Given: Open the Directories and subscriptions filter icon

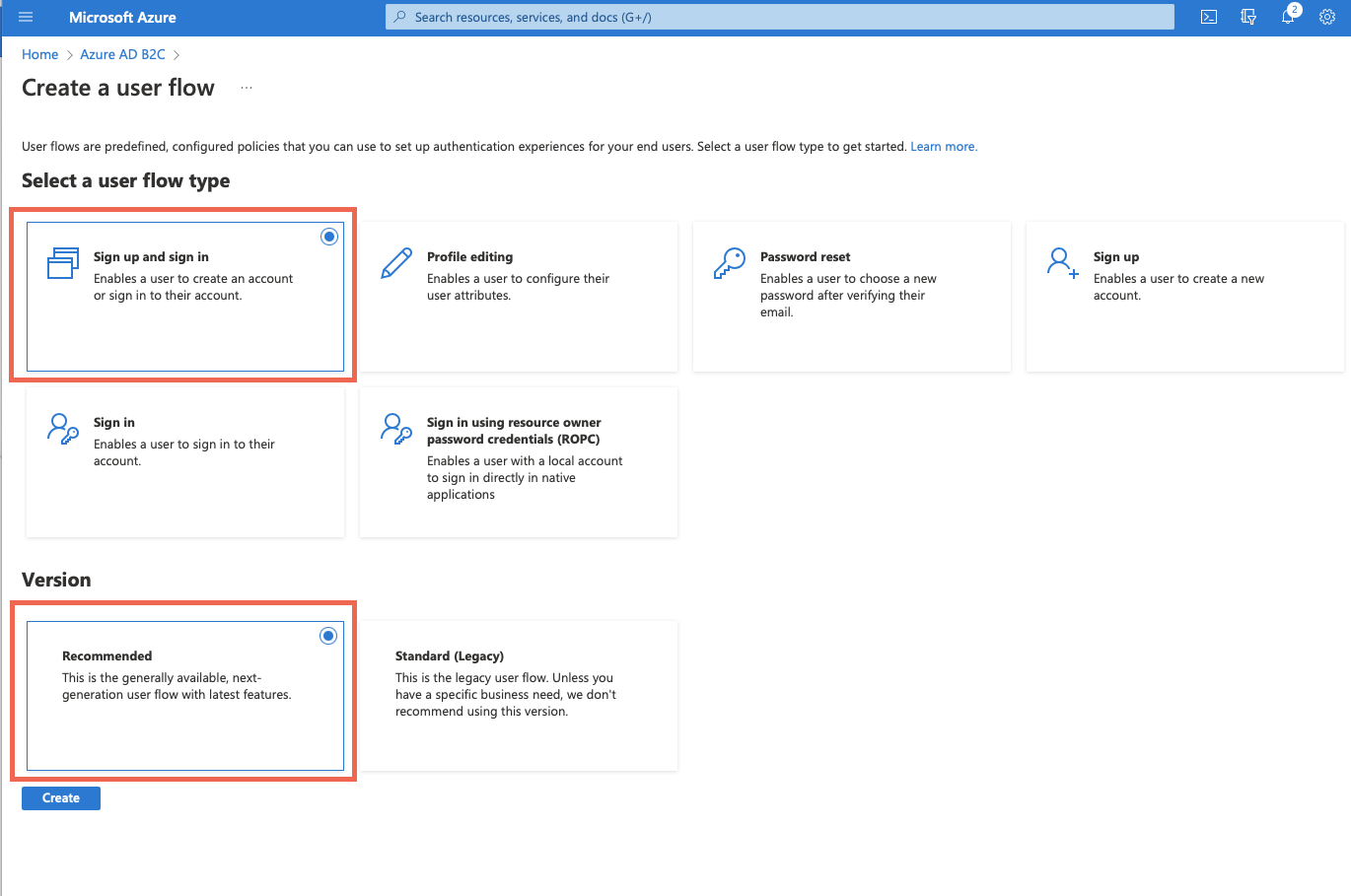Looking at the screenshot, I should click(x=1248, y=17).
